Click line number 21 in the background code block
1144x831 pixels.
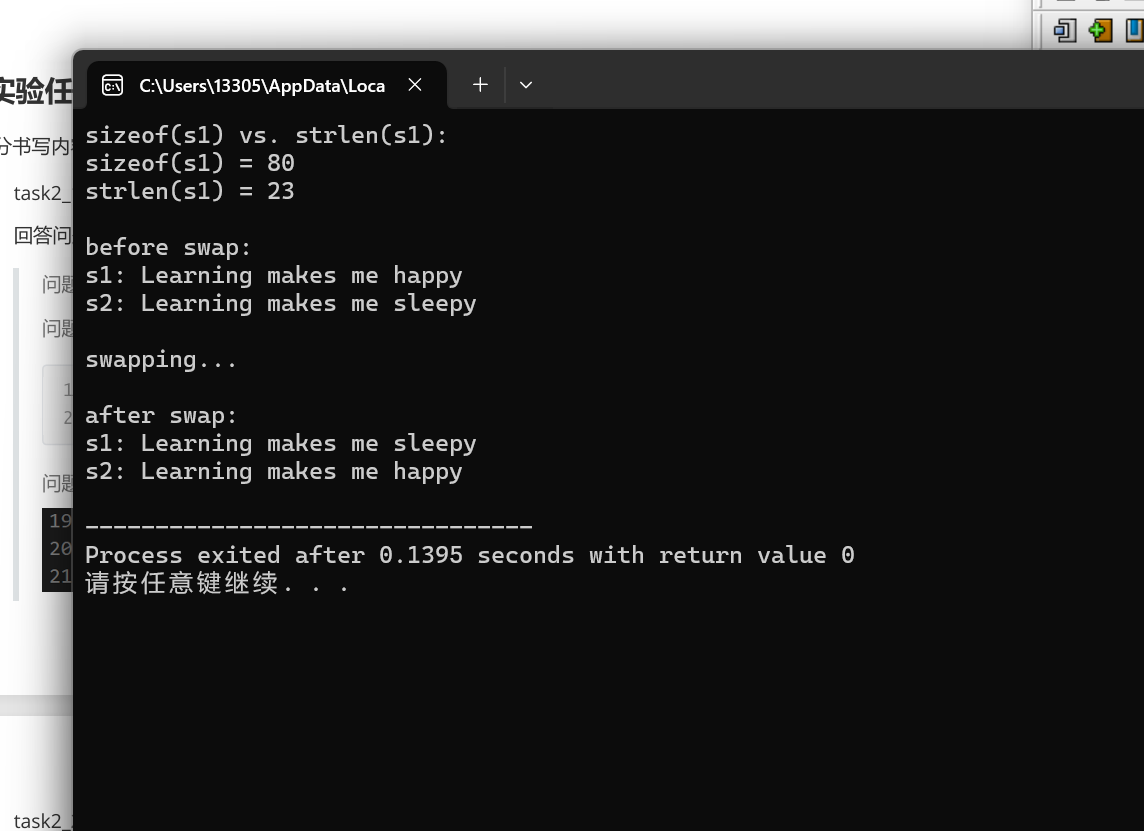point(61,576)
